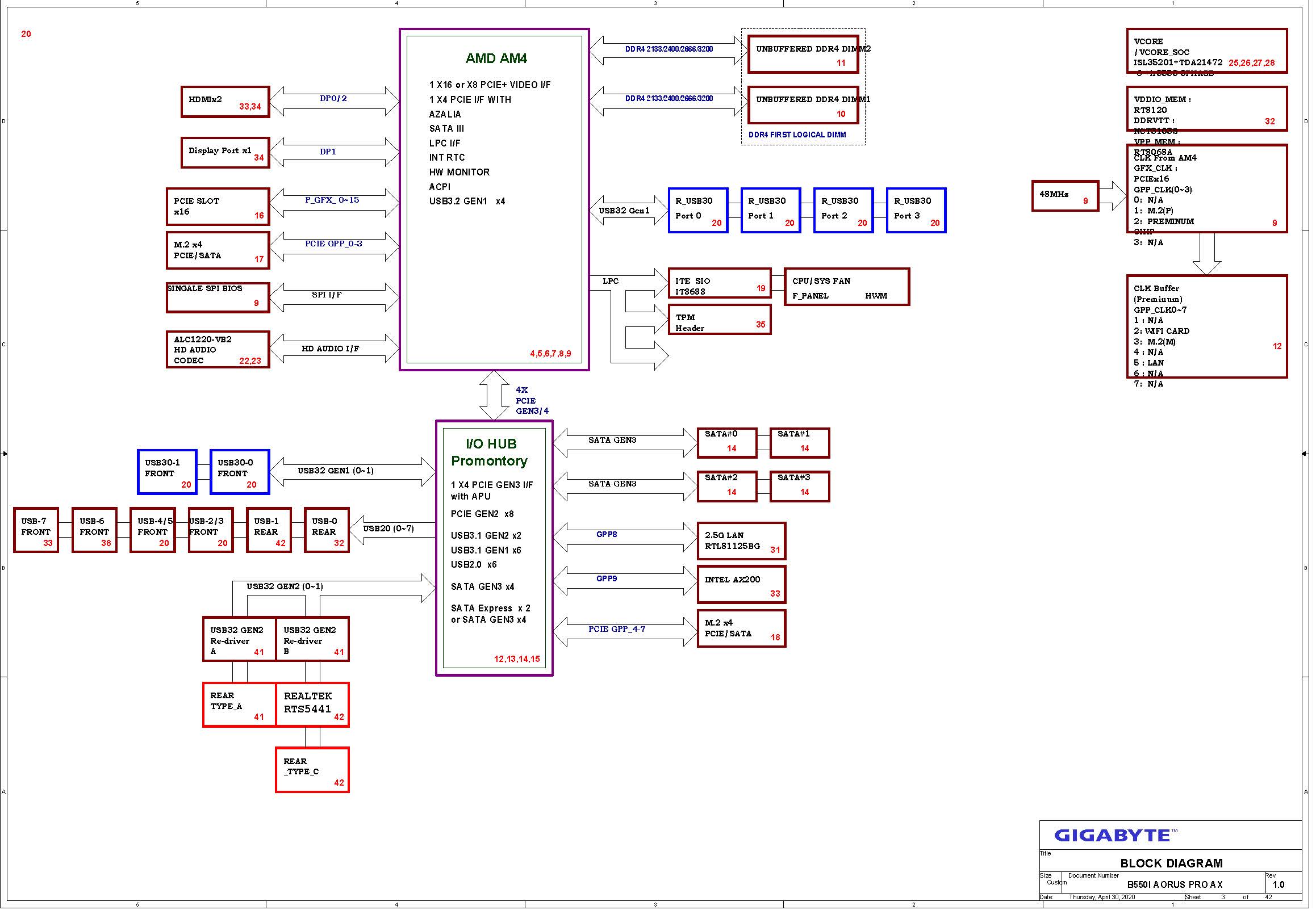Select the SATA#2 block
The height and width of the screenshot is (910, 1316).
(727, 487)
